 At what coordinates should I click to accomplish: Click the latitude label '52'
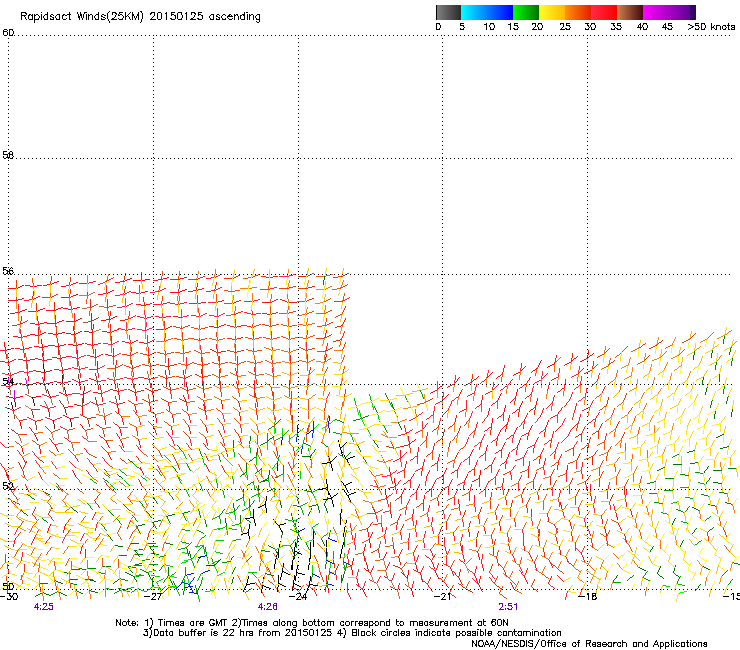8,486
